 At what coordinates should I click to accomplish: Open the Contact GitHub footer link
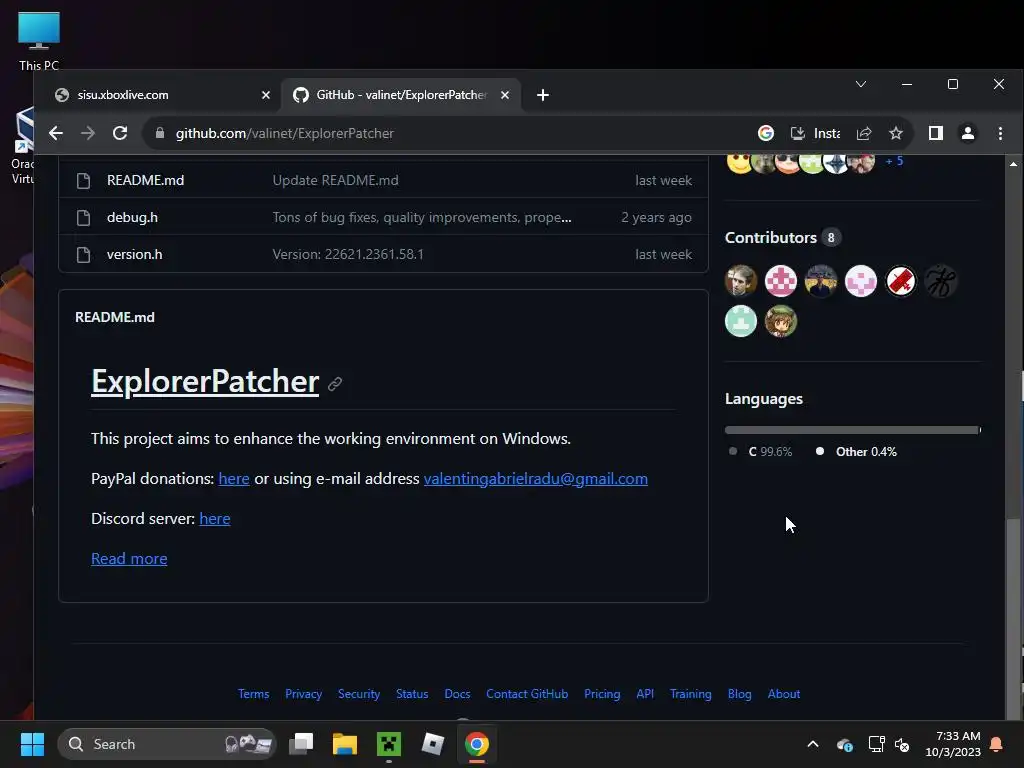click(x=527, y=694)
